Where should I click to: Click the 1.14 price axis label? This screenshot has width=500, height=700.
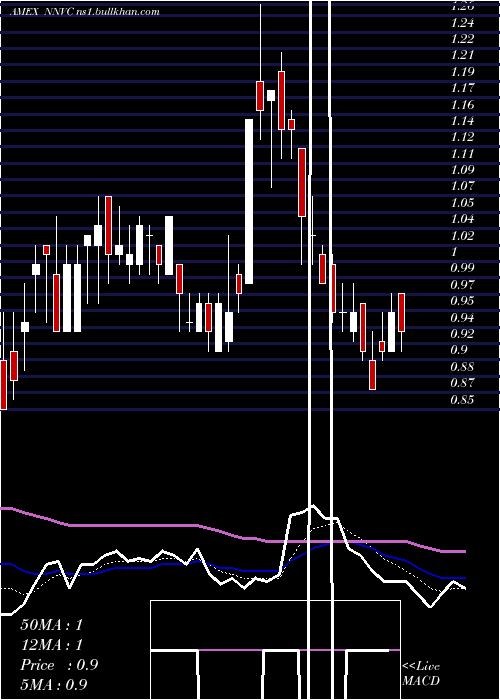(462, 121)
